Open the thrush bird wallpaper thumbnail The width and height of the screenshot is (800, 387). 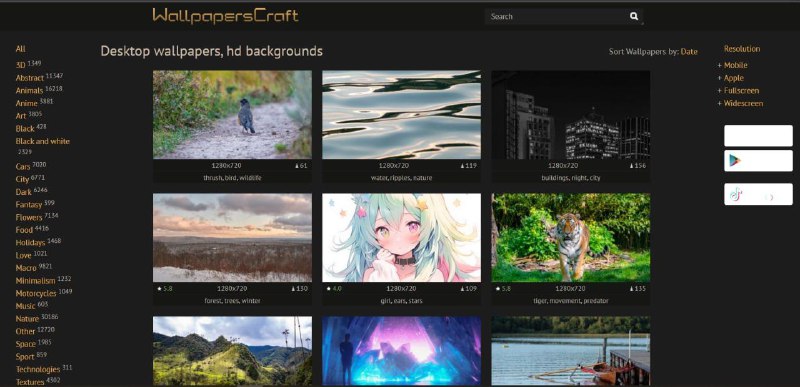232,115
